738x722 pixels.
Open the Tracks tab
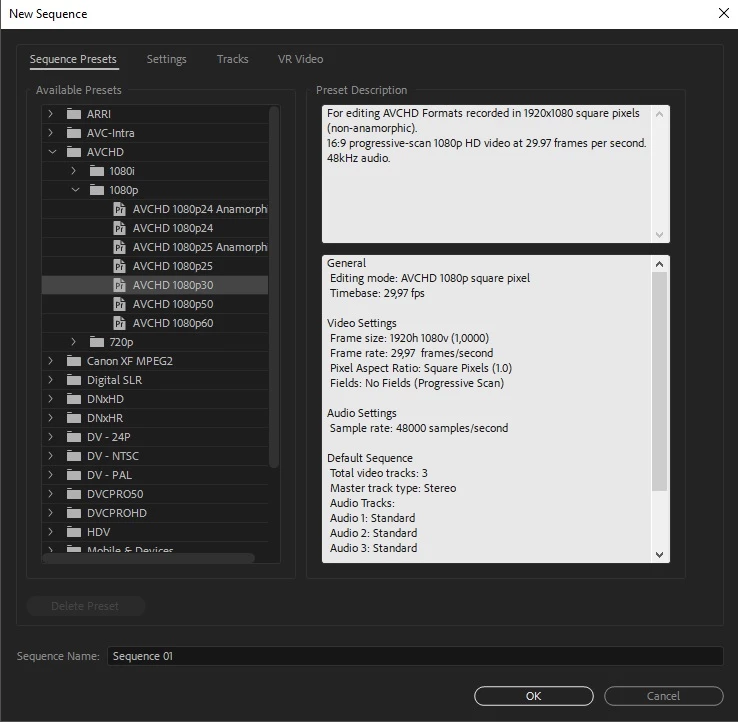tap(233, 59)
